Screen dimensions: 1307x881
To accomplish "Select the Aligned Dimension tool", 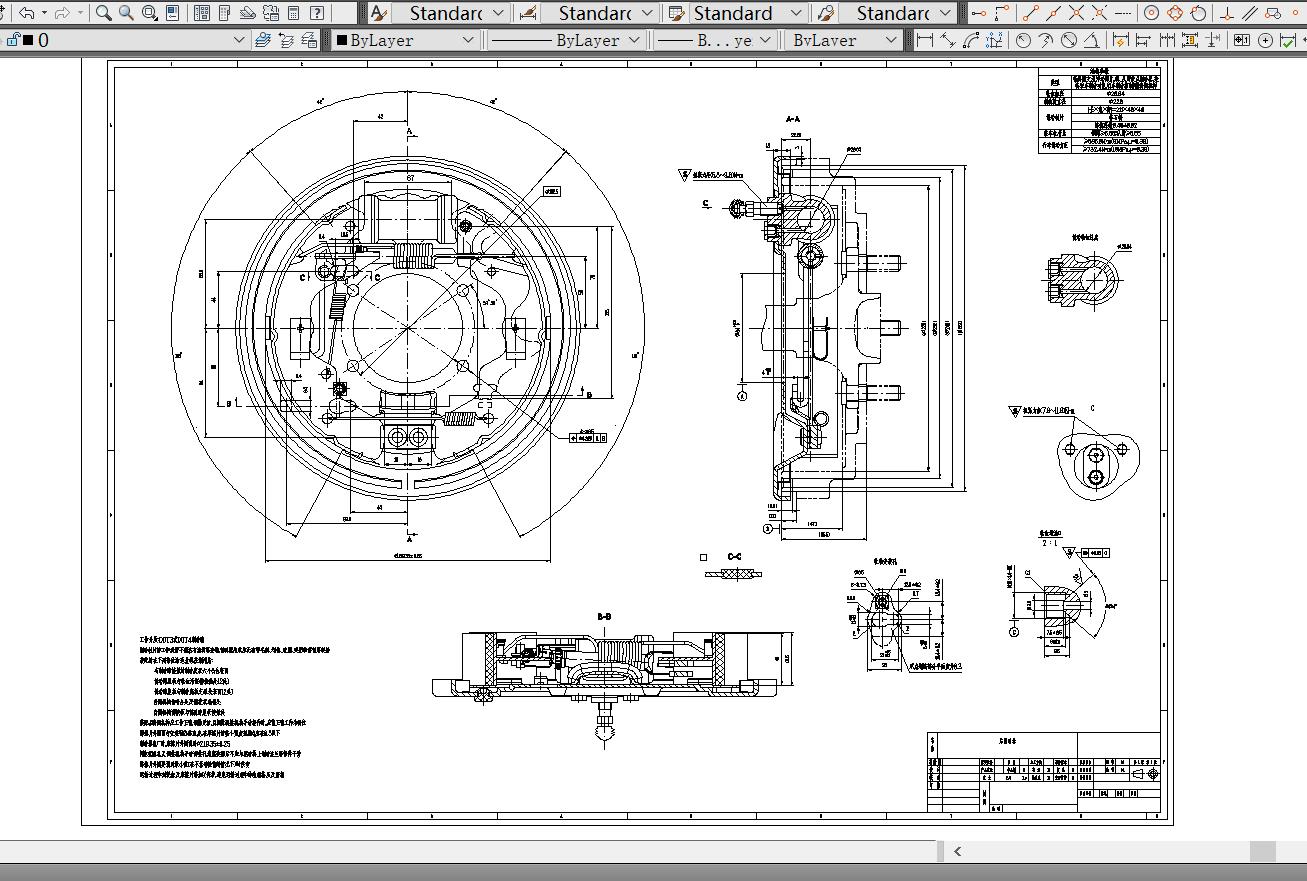I will (x=948, y=40).
